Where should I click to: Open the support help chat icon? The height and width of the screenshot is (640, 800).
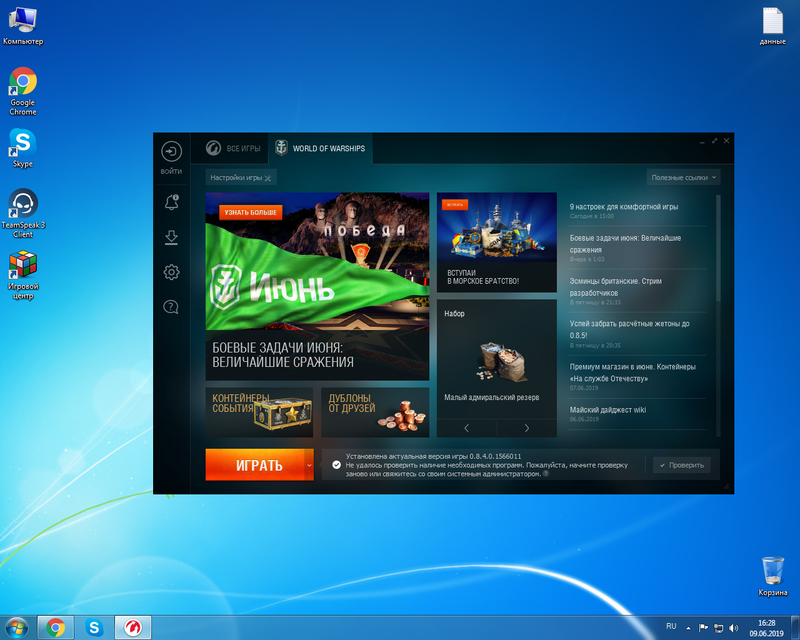[171, 307]
